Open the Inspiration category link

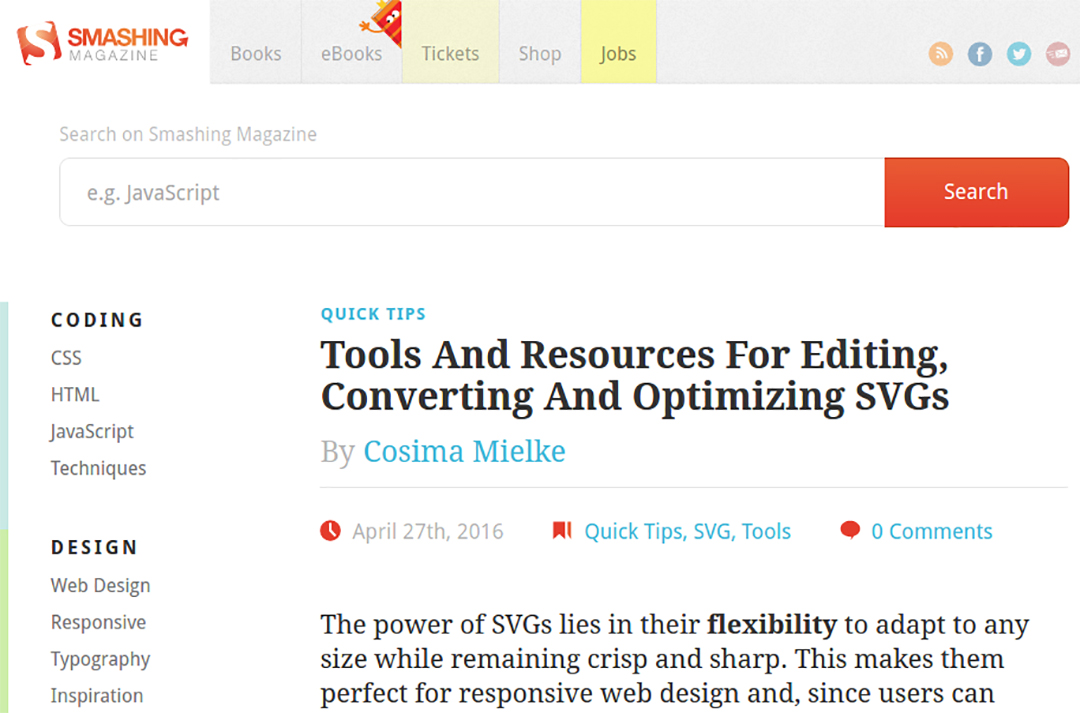97,696
